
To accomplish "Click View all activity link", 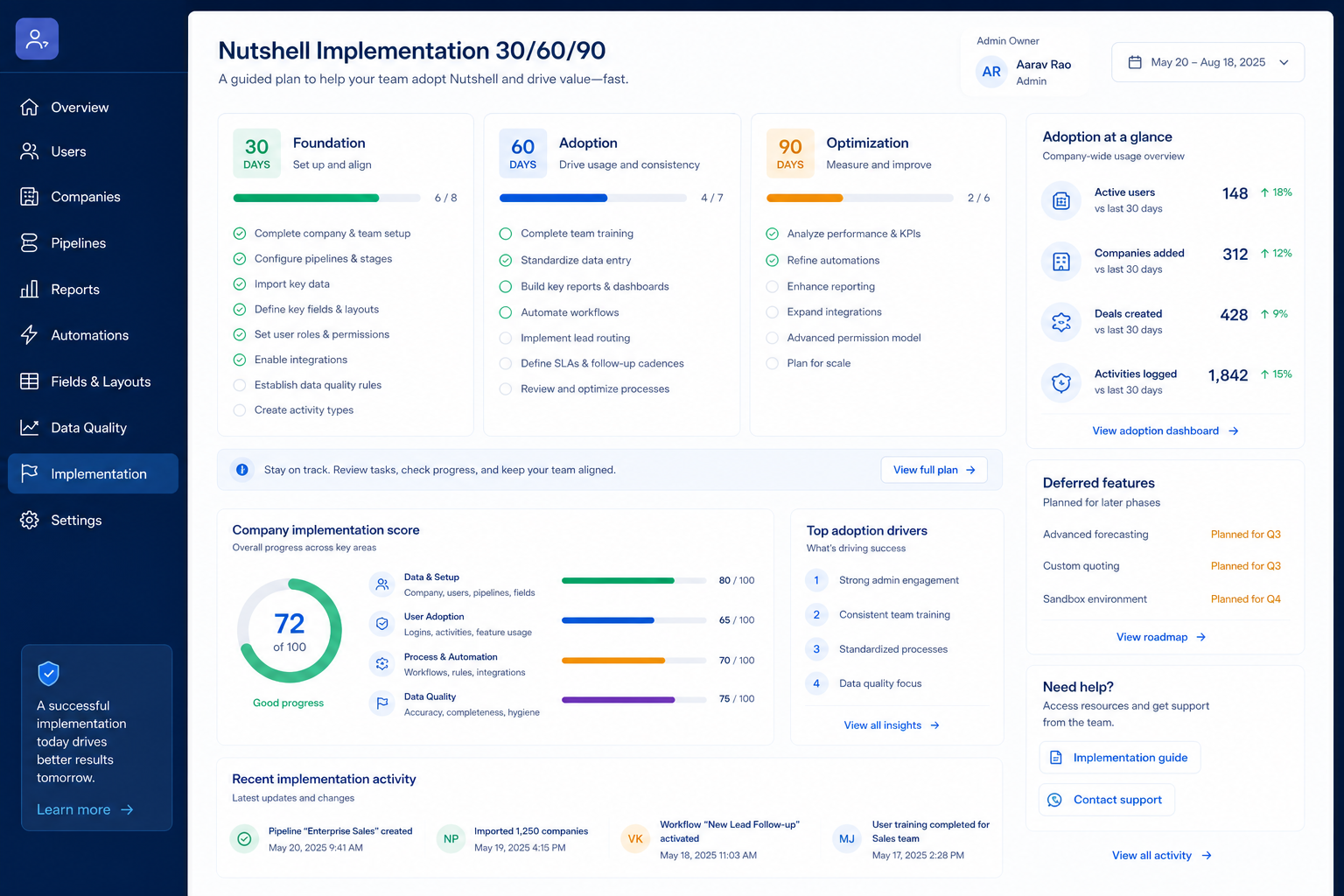I will 1162,856.
